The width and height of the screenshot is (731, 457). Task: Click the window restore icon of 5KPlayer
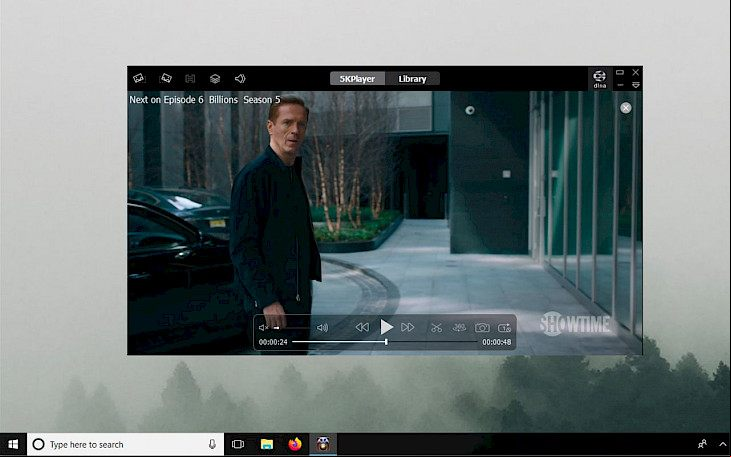coord(620,72)
